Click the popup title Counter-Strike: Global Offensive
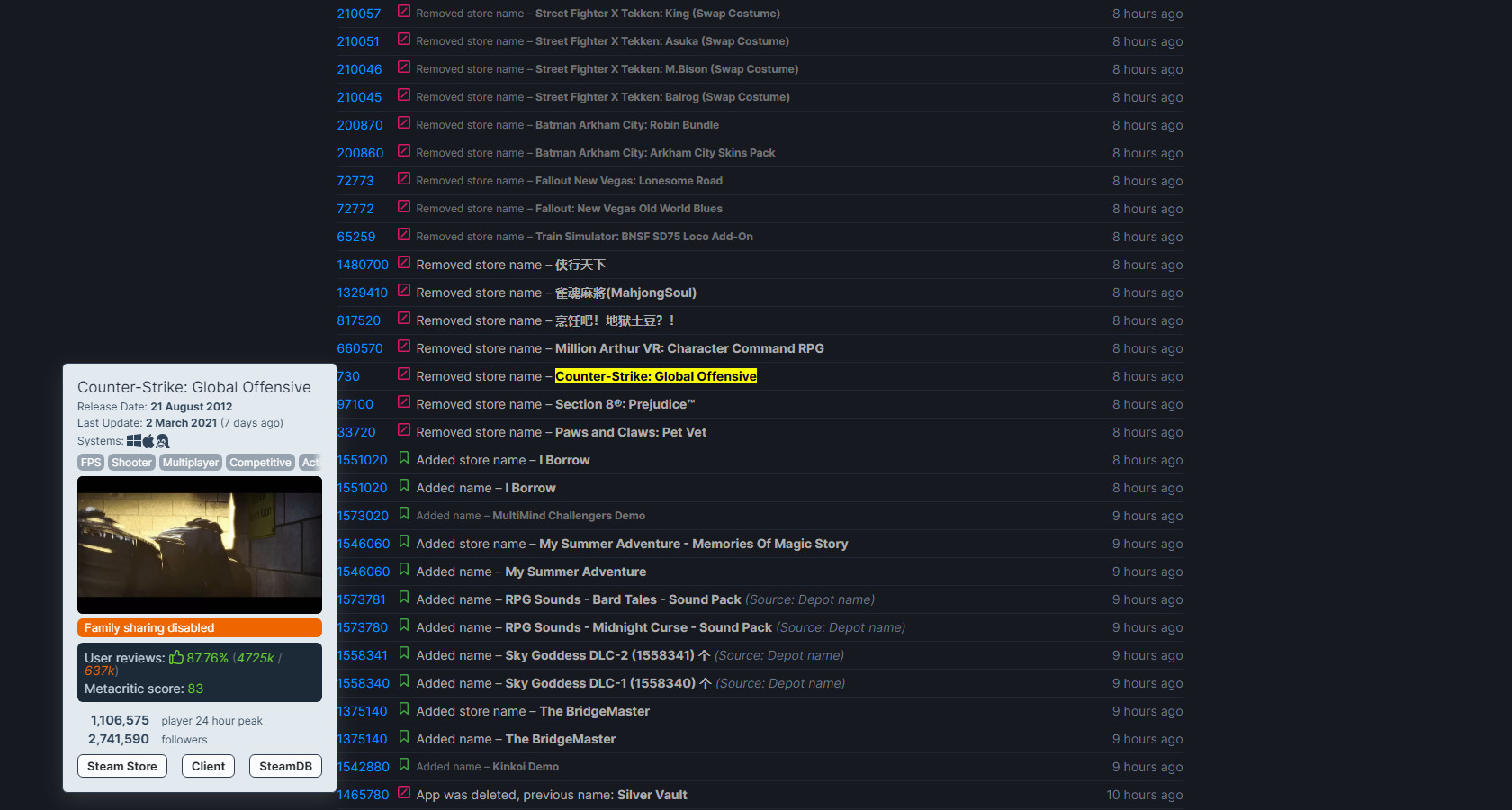The width and height of the screenshot is (1512, 810). [194, 387]
